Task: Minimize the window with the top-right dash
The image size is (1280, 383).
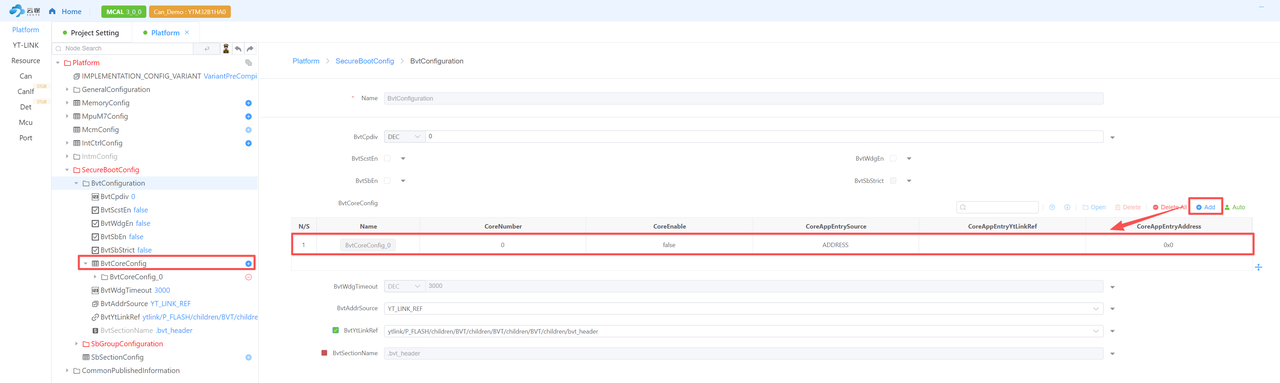Action: 1261,7
